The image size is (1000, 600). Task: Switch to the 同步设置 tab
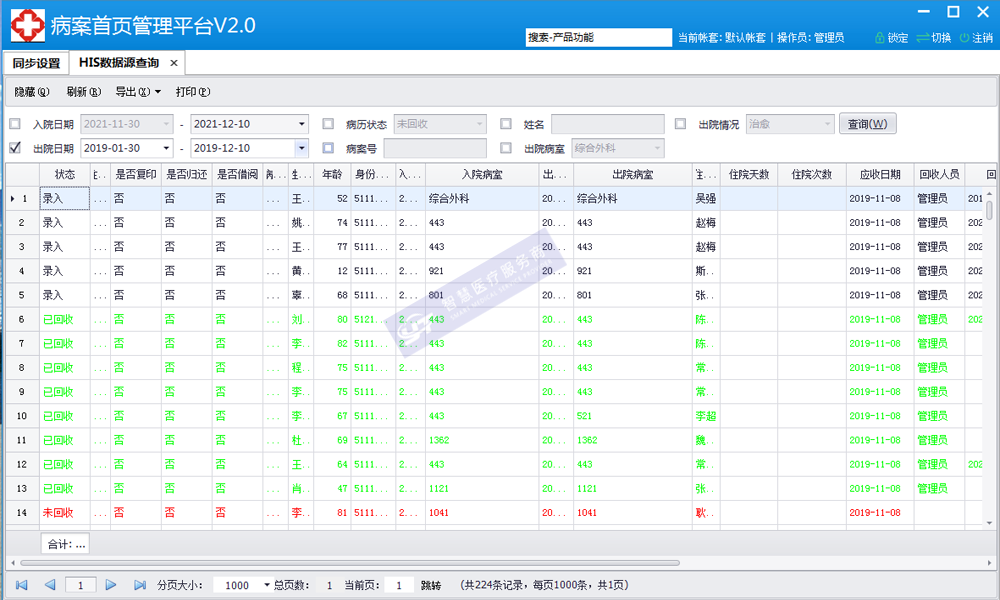(x=36, y=63)
